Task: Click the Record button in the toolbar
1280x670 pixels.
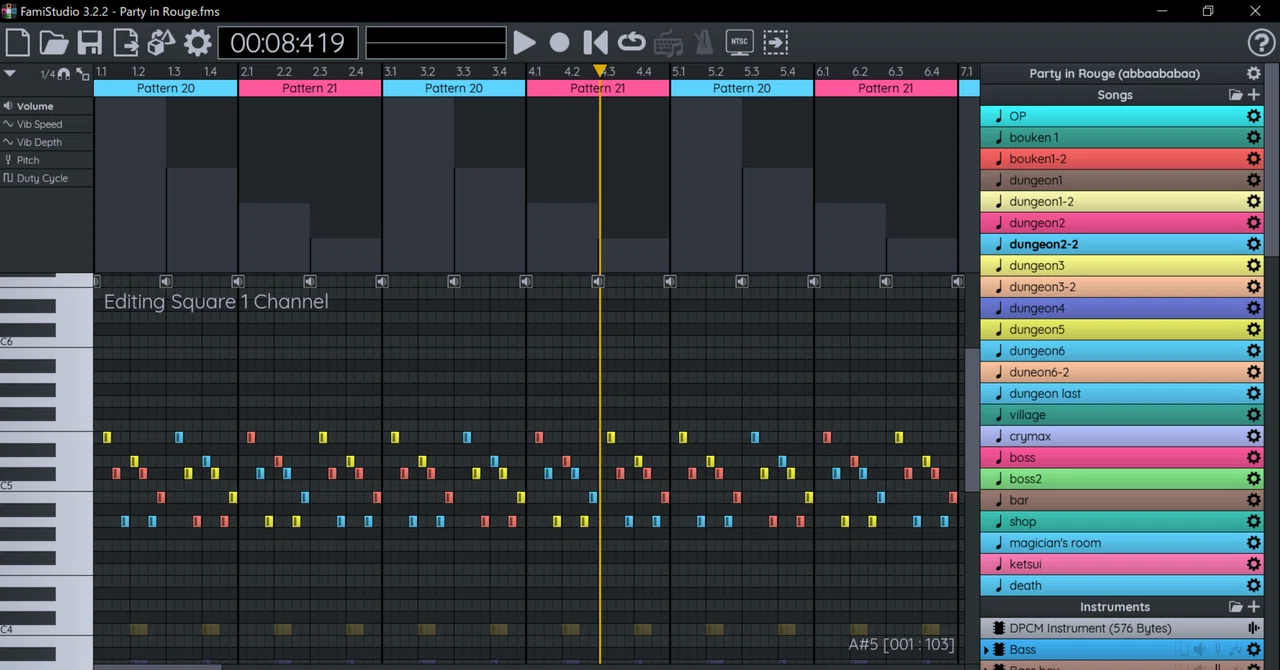Action: [560, 42]
